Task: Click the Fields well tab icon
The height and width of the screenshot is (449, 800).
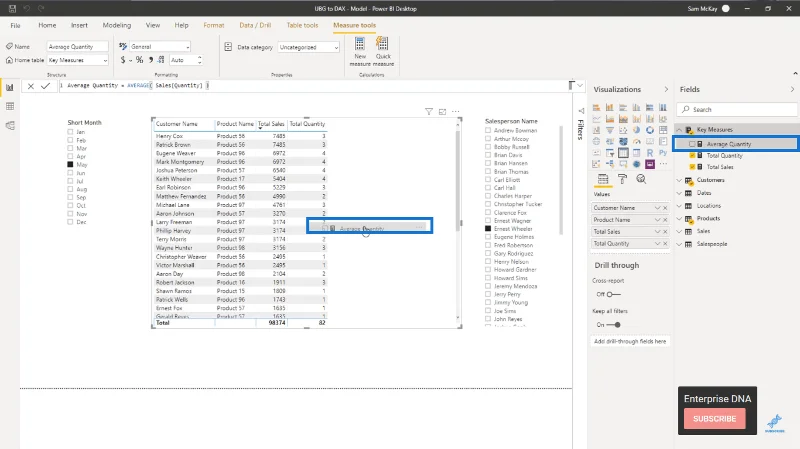Action: [x=603, y=179]
